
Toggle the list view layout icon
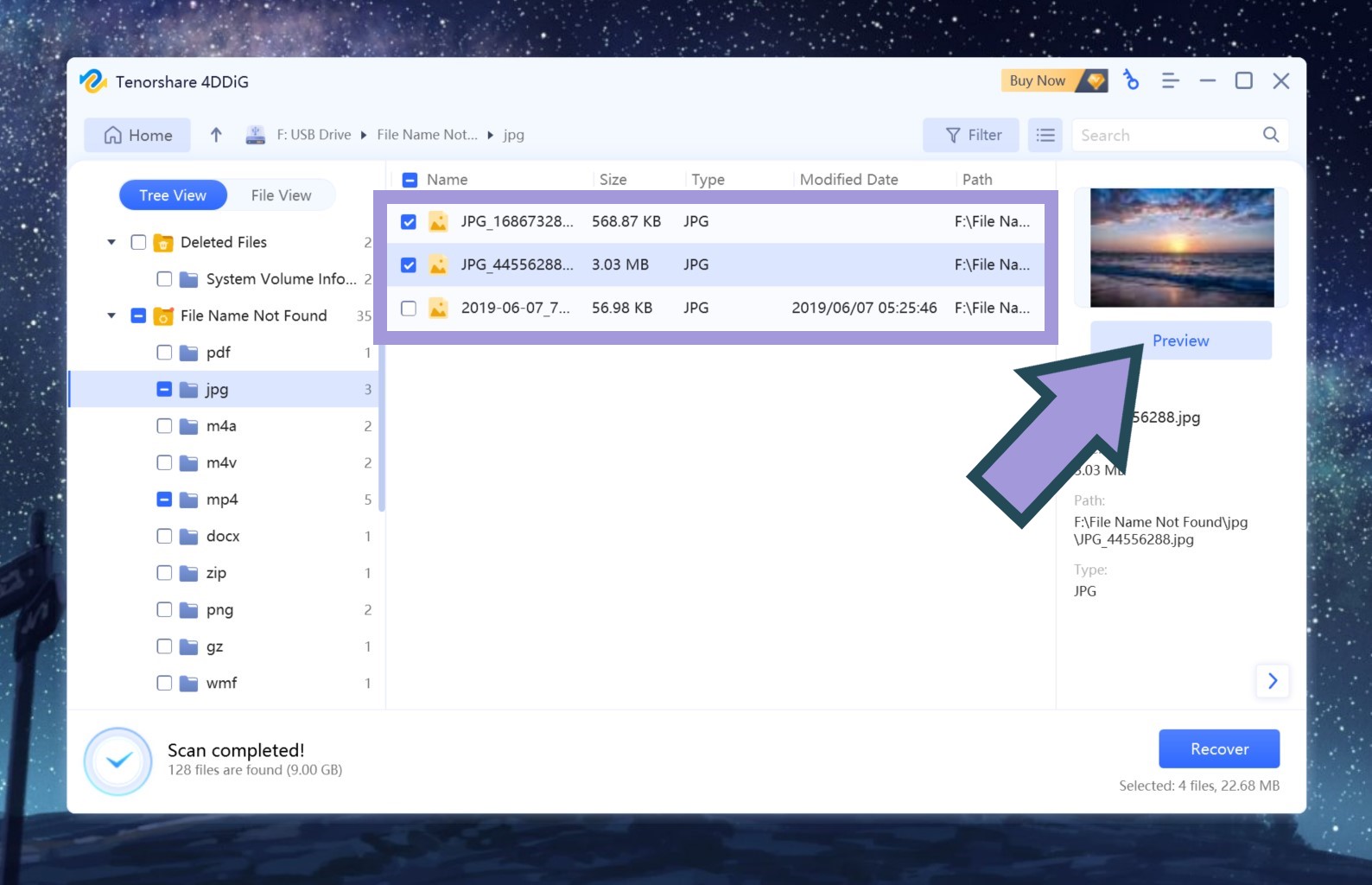(x=1045, y=135)
